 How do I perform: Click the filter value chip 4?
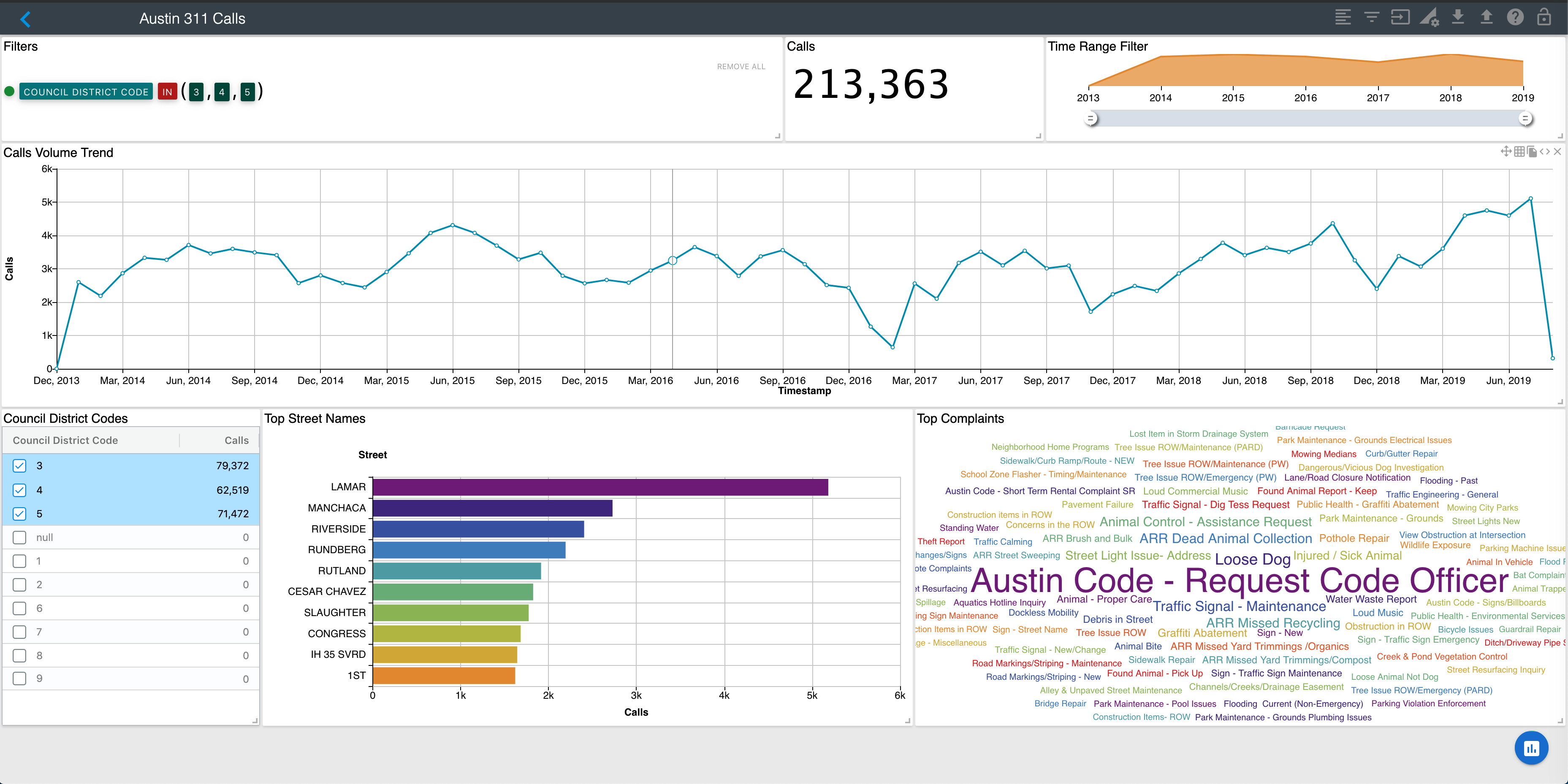222,92
